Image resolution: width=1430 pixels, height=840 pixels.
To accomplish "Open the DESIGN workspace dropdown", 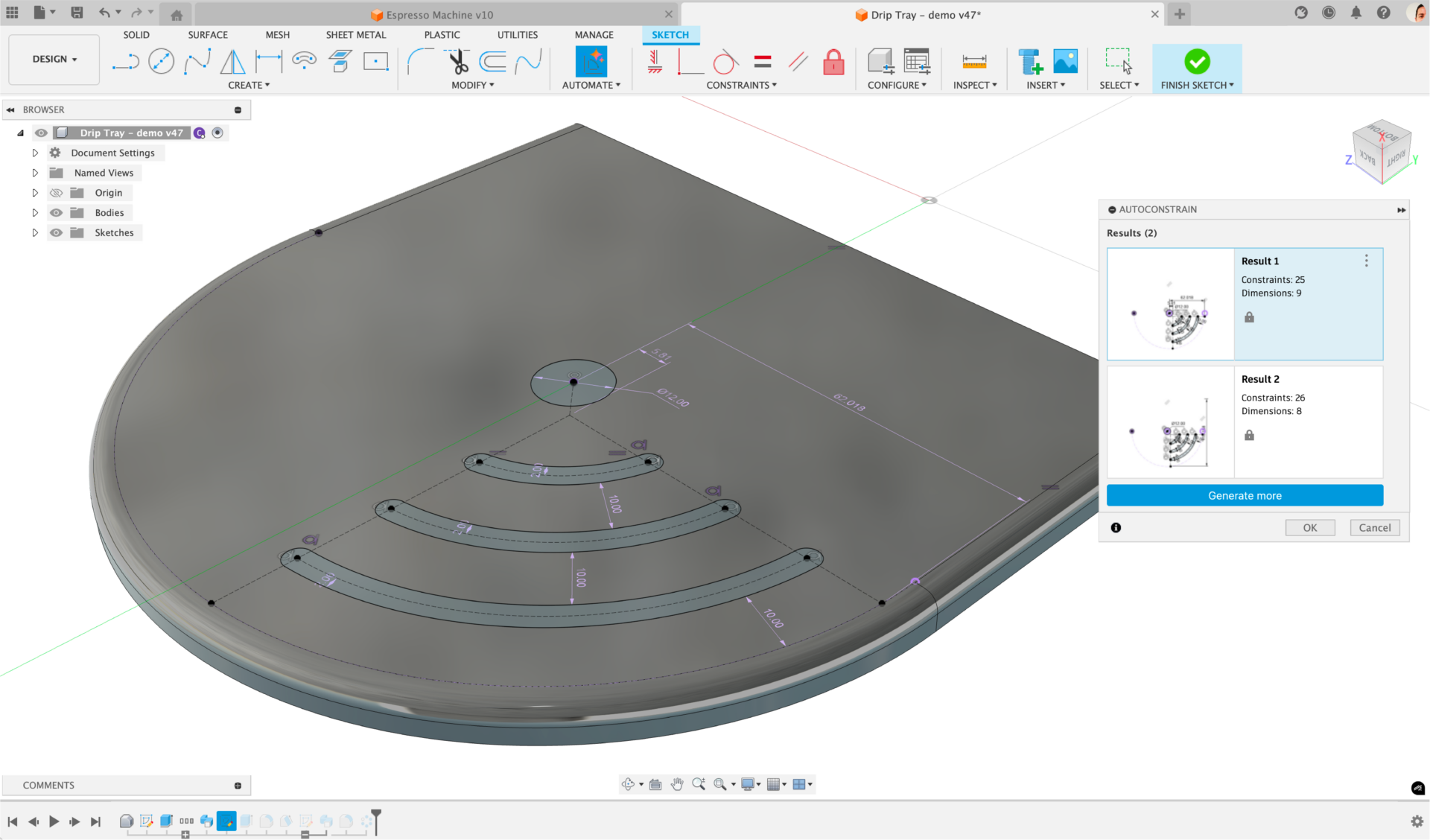I will pos(54,59).
